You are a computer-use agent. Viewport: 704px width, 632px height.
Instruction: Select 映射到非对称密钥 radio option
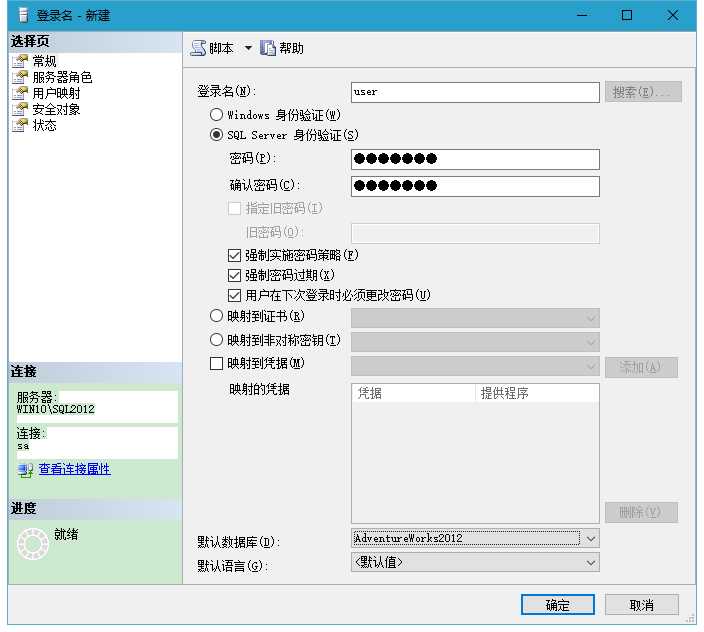click(x=216, y=340)
